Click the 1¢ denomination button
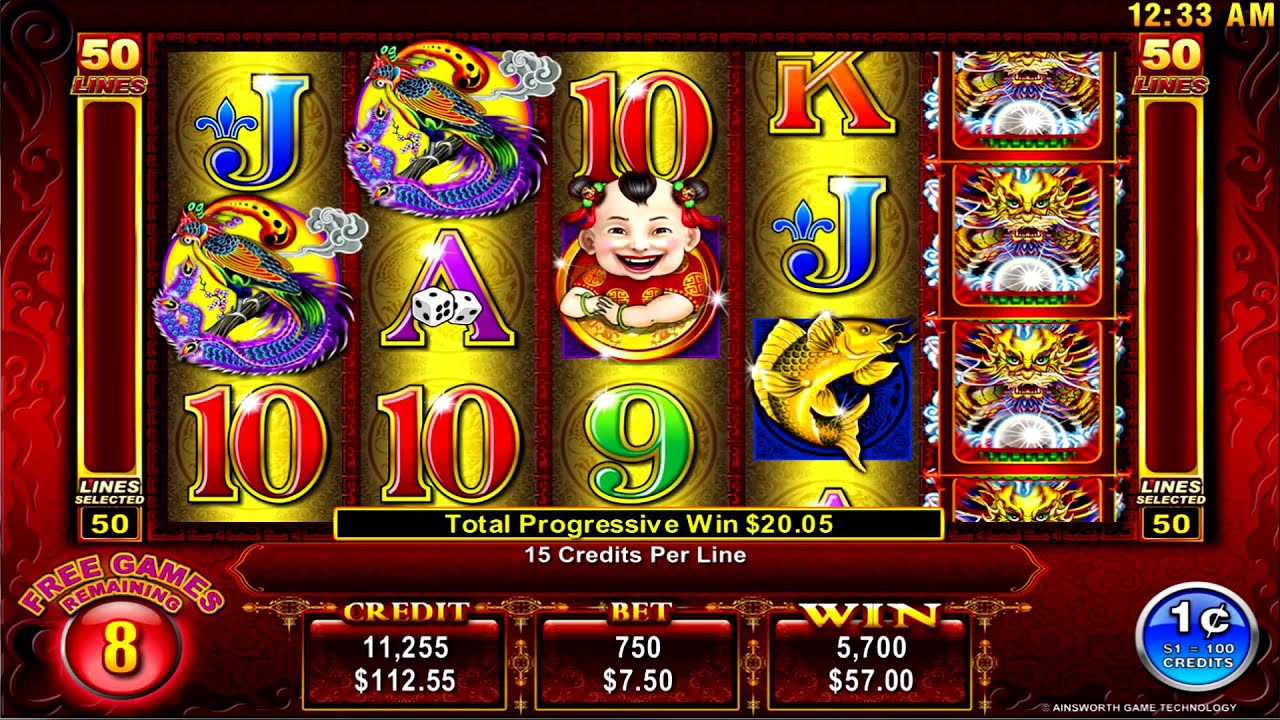This screenshot has height=720, width=1280. tap(1197, 637)
